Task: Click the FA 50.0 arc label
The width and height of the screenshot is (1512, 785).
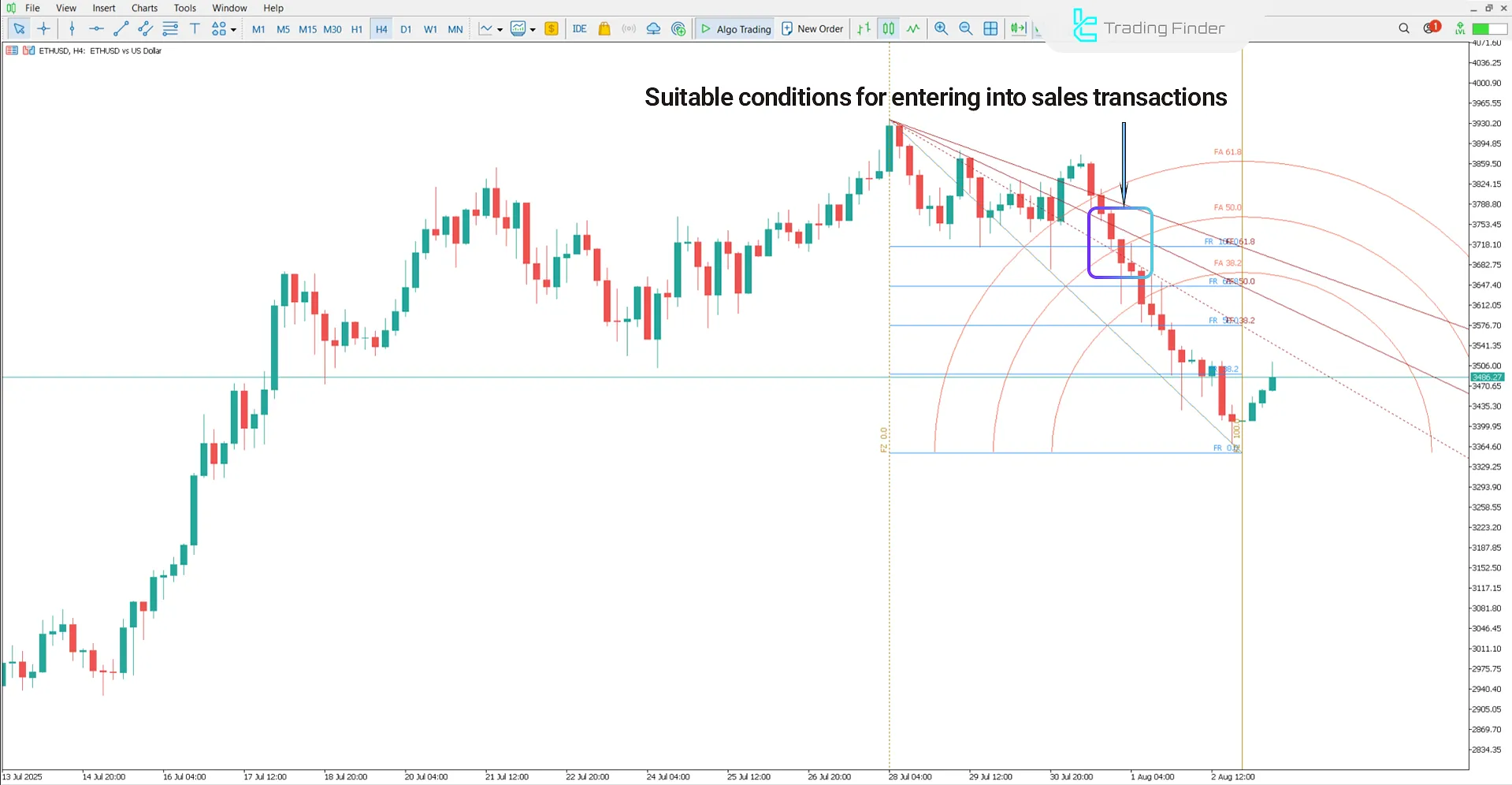Action: [x=1227, y=207]
